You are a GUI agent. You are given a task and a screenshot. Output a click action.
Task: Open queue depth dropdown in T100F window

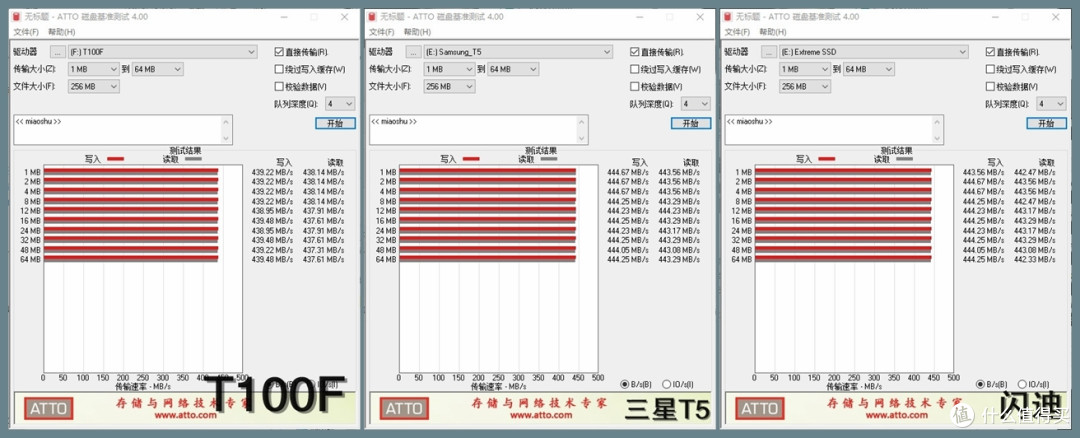(x=340, y=104)
